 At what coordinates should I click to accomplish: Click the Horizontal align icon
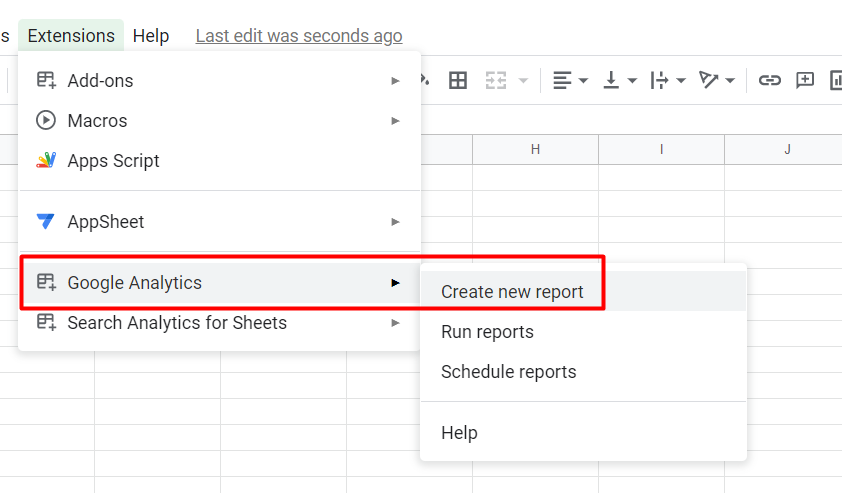tap(562, 81)
